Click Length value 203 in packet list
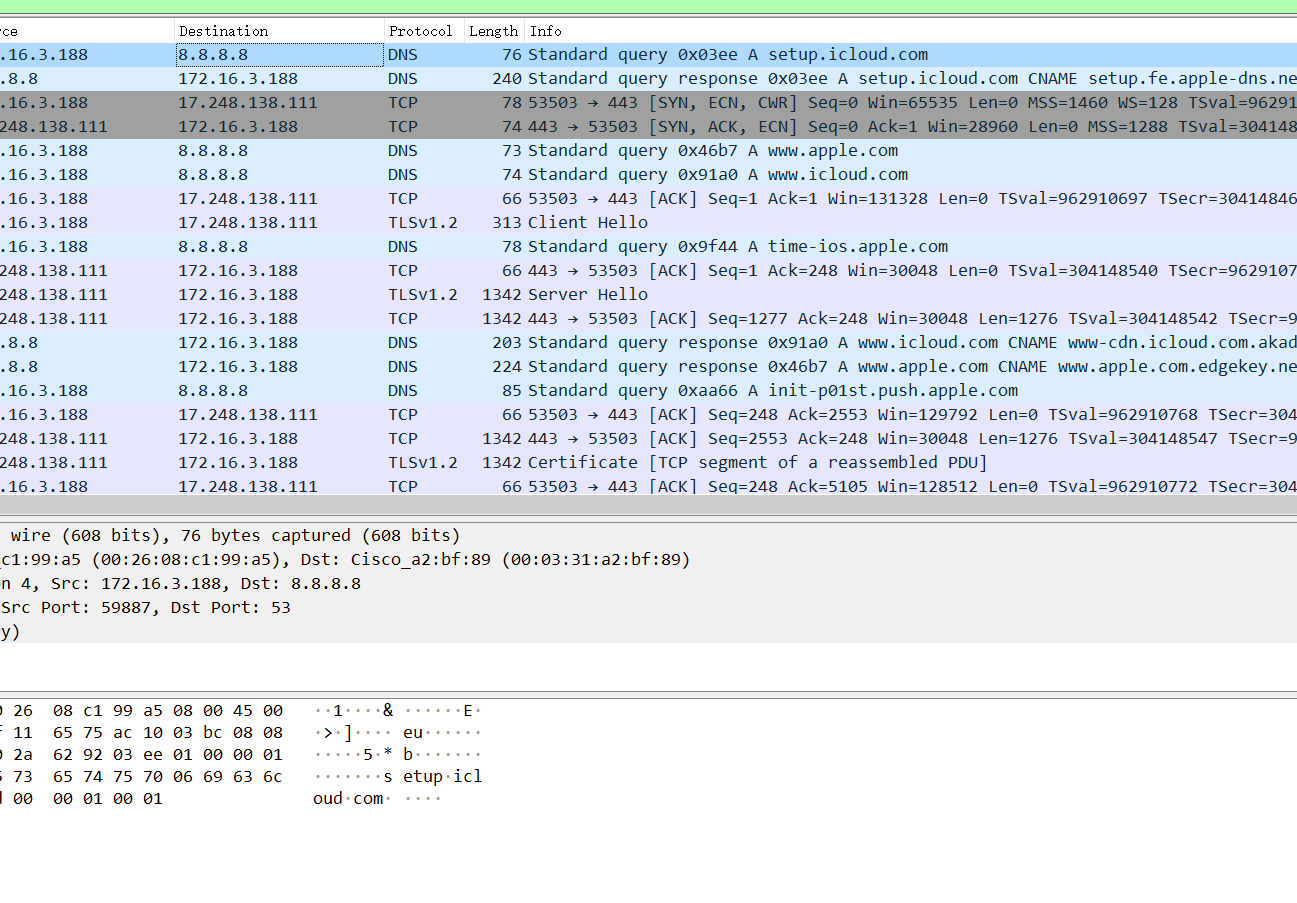1297x903 pixels. [x=507, y=343]
